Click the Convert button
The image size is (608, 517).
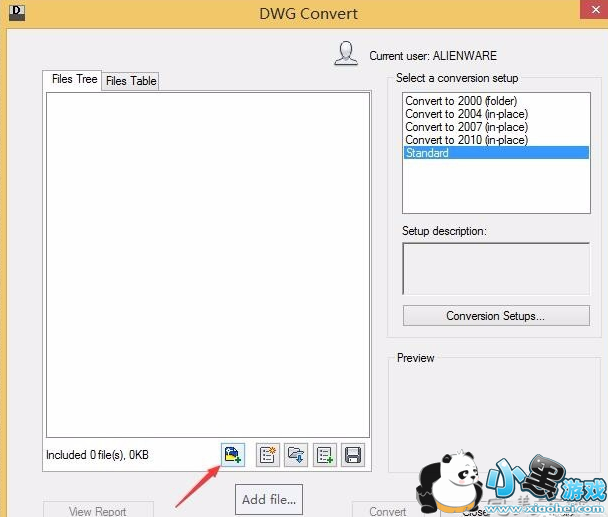click(x=388, y=510)
